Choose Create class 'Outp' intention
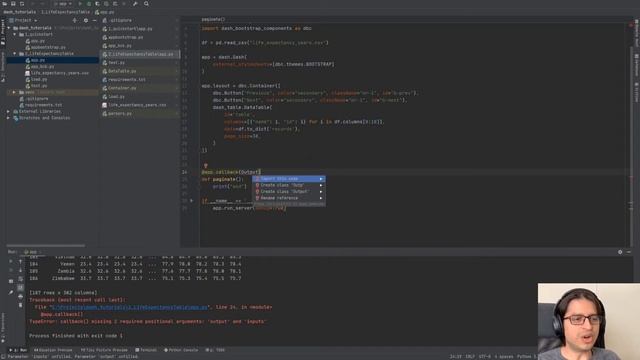This screenshot has width=640, height=360. point(289,185)
